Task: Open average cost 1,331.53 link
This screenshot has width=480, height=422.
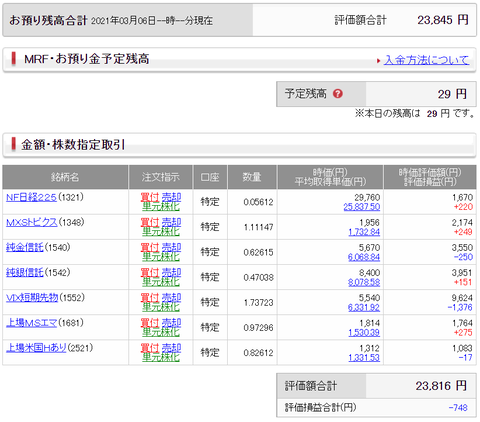Action: [x=364, y=358]
